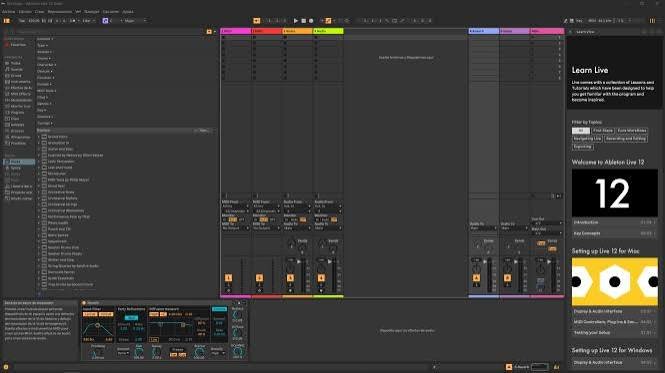Open track 4 Audio To dropdown
Image resolution: width=665 pixels, height=373 pixels.
point(328,228)
